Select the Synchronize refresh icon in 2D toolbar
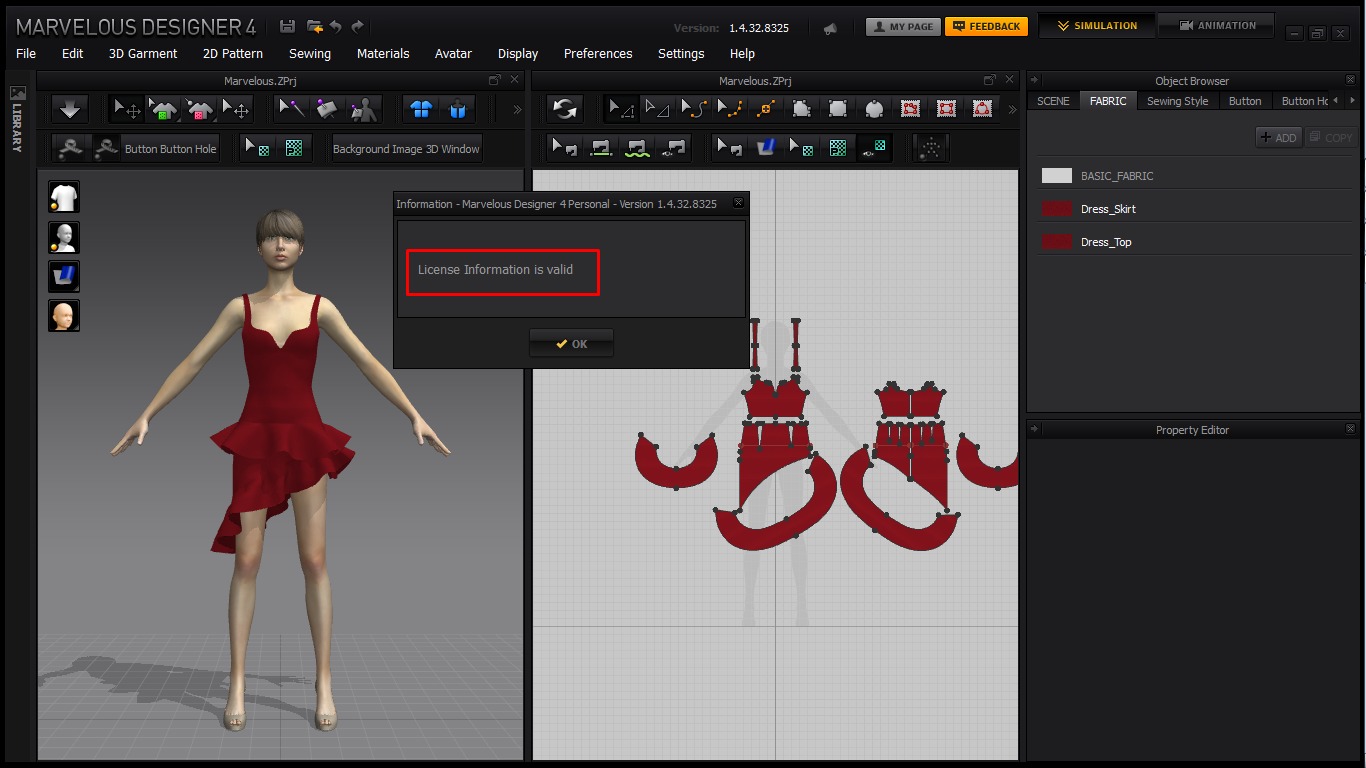1366x768 pixels. tap(565, 109)
